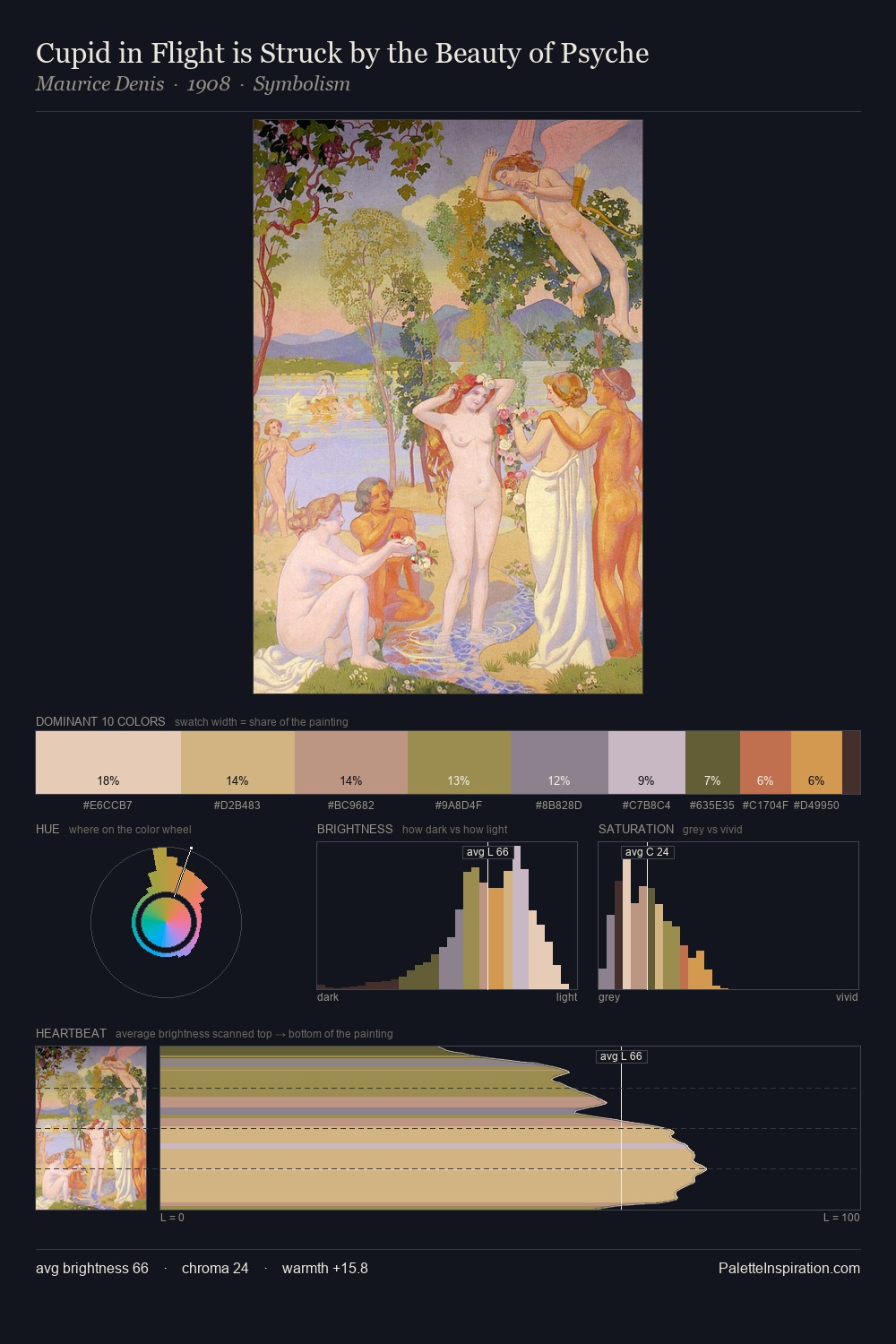The height and width of the screenshot is (1344, 896).
Task: Click the rainbow hue color wheel center
Action: 166,922
